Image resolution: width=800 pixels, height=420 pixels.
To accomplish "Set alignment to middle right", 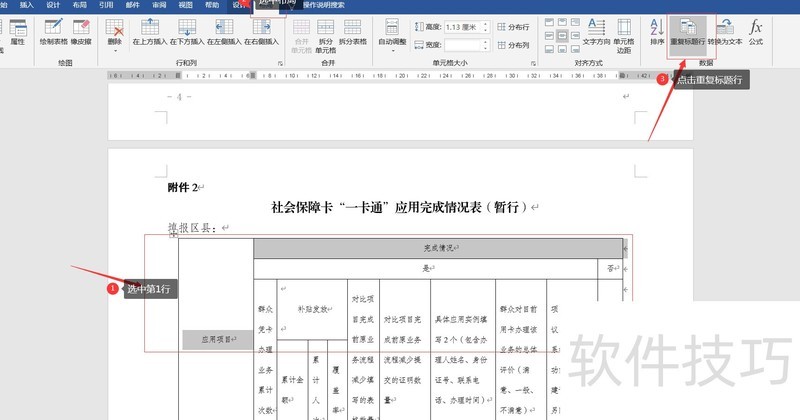I will point(575,36).
